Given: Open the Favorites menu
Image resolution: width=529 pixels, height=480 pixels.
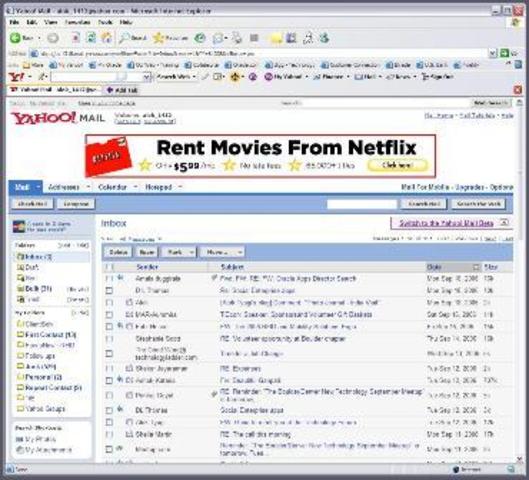Looking at the screenshot, I should [x=78, y=22].
